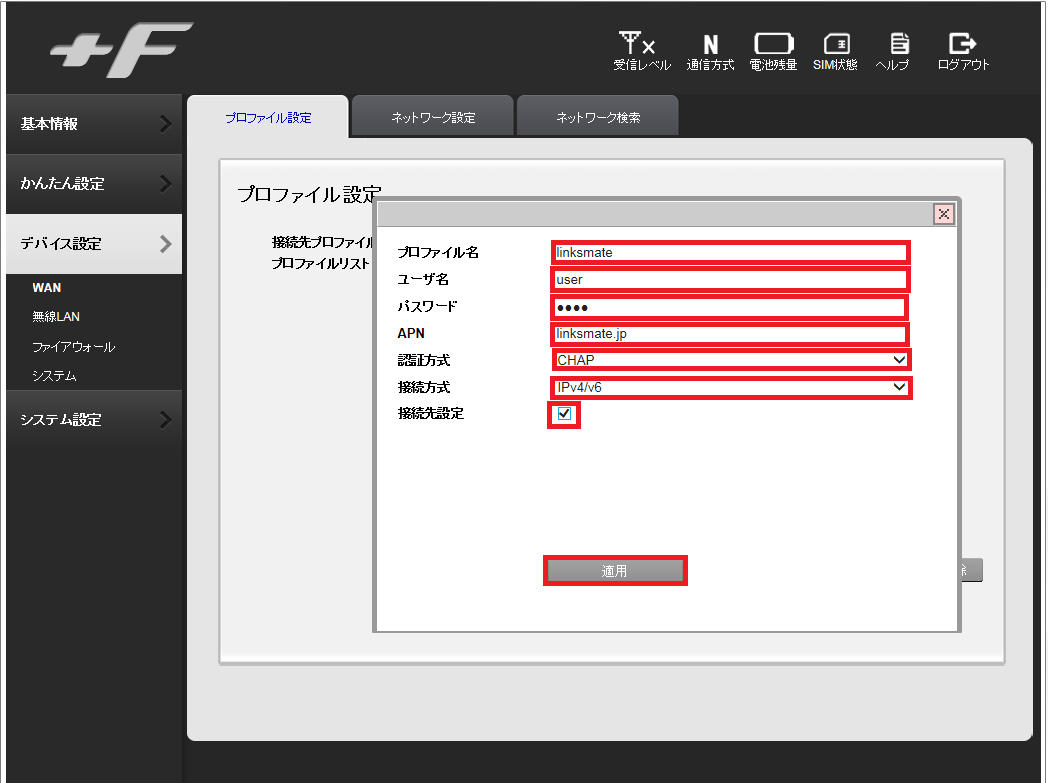The height and width of the screenshot is (783, 1048).
Task: Click the プロファイル名 field containing linksmate
Action: [731, 253]
